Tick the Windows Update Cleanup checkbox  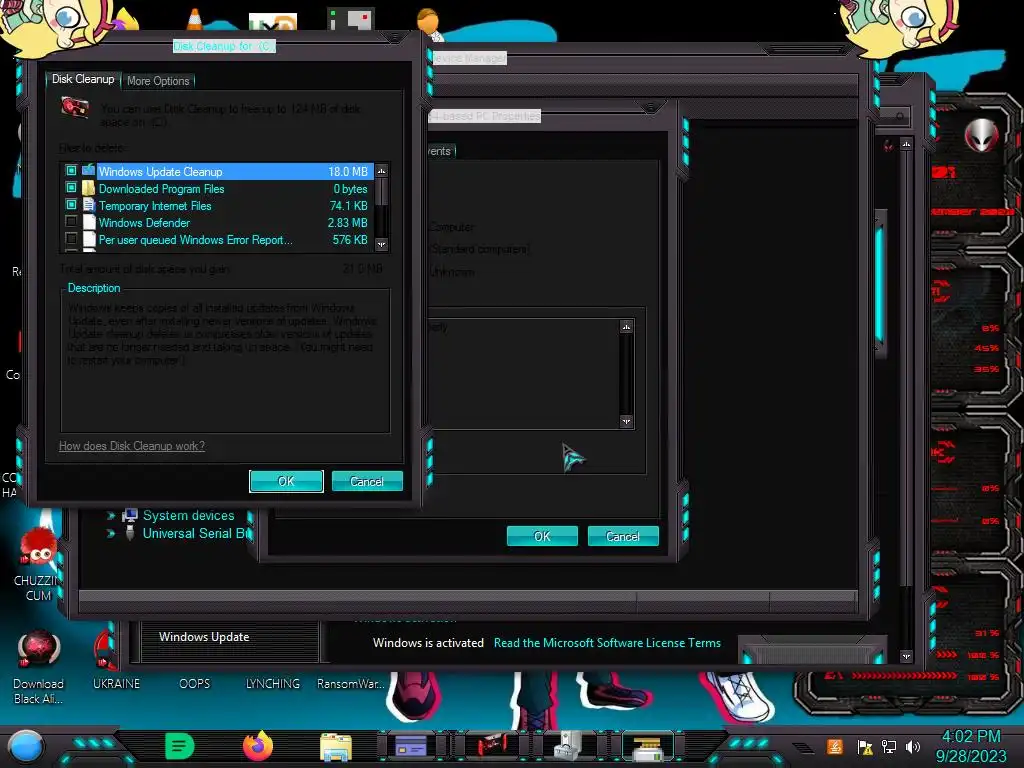pyautogui.click(x=71, y=171)
